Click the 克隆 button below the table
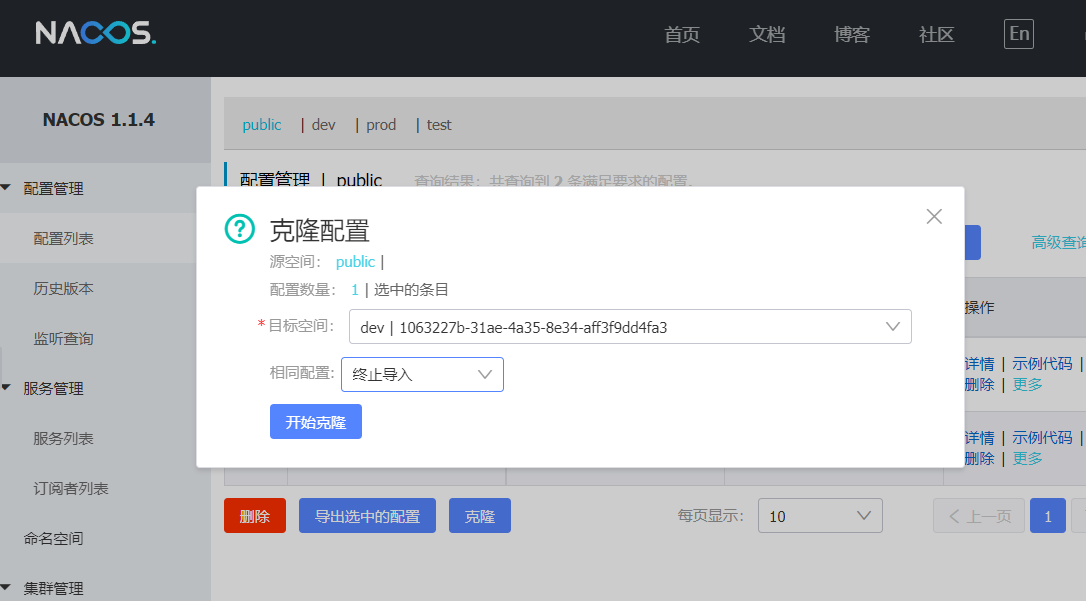The width and height of the screenshot is (1086, 601). [x=480, y=516]
